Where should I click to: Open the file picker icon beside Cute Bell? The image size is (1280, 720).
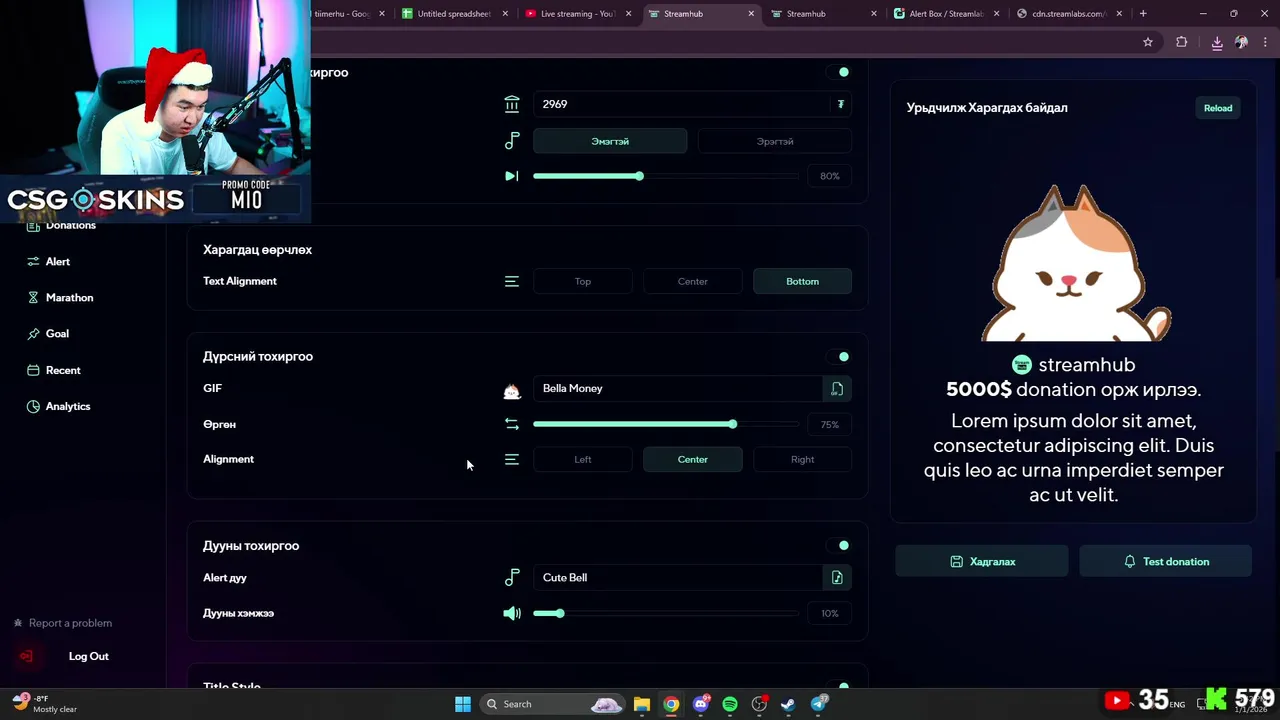point(837,577)
